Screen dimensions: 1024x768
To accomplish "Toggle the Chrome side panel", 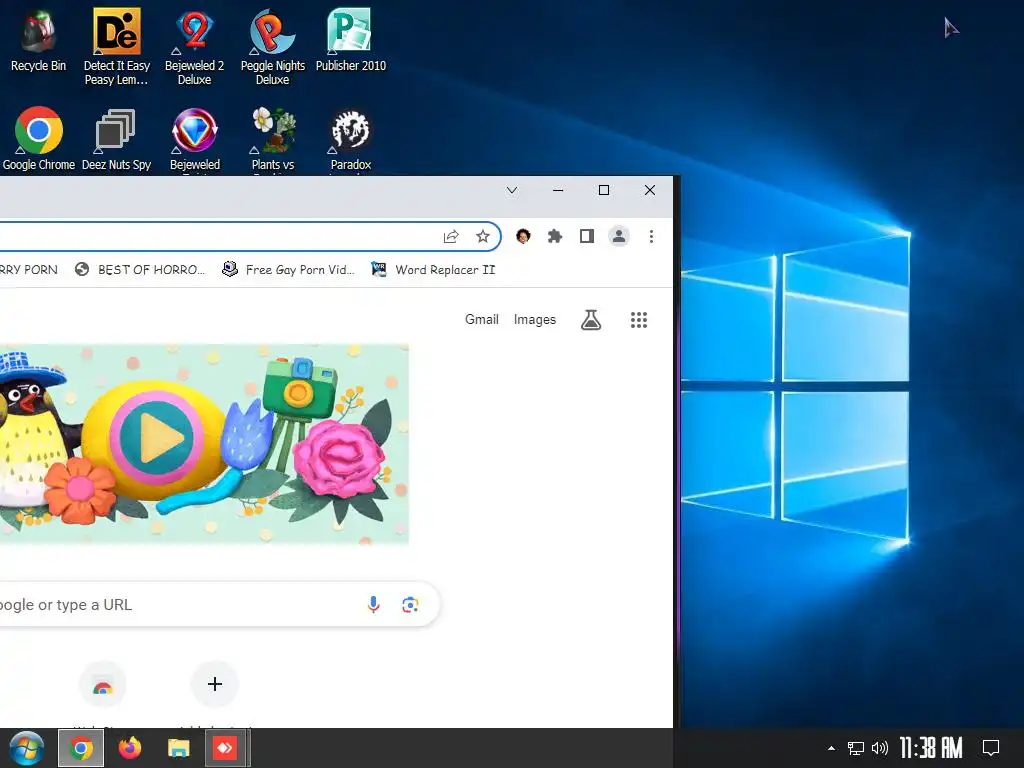I will (586, 236).
